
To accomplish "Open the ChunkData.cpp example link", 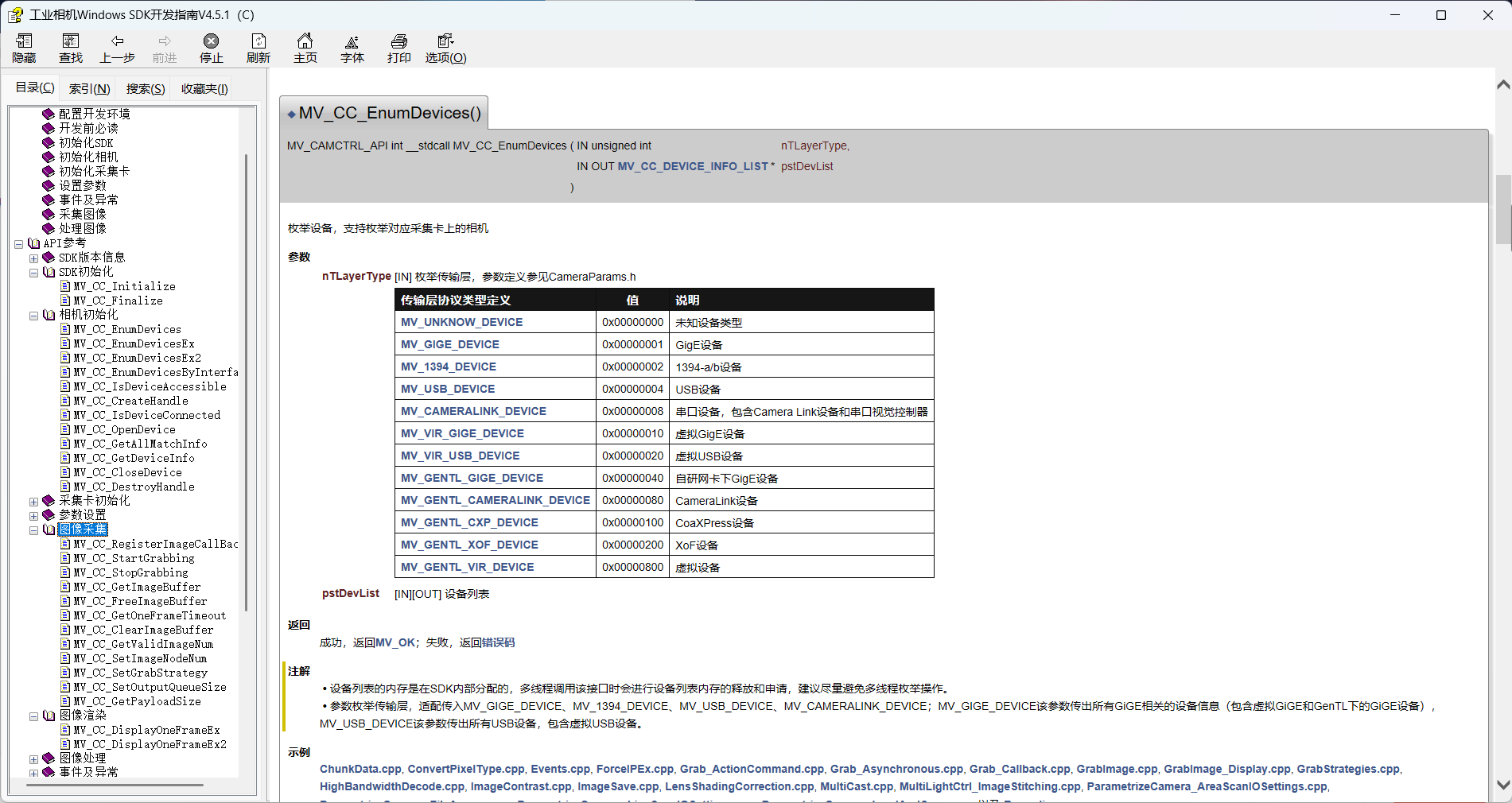I will (360, 769).
